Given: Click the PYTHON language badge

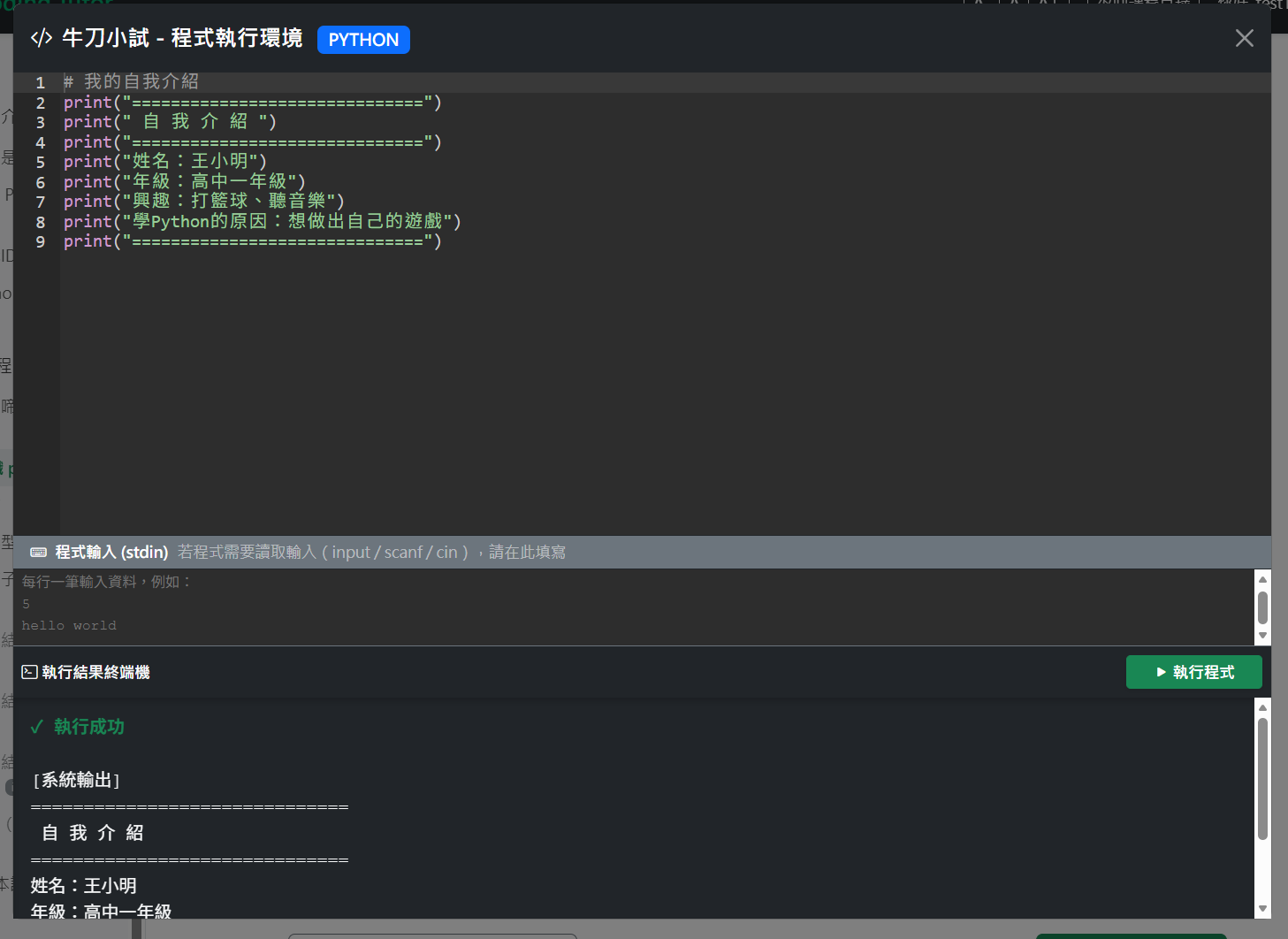Looking at the screenshot, I should pos(363,40).
